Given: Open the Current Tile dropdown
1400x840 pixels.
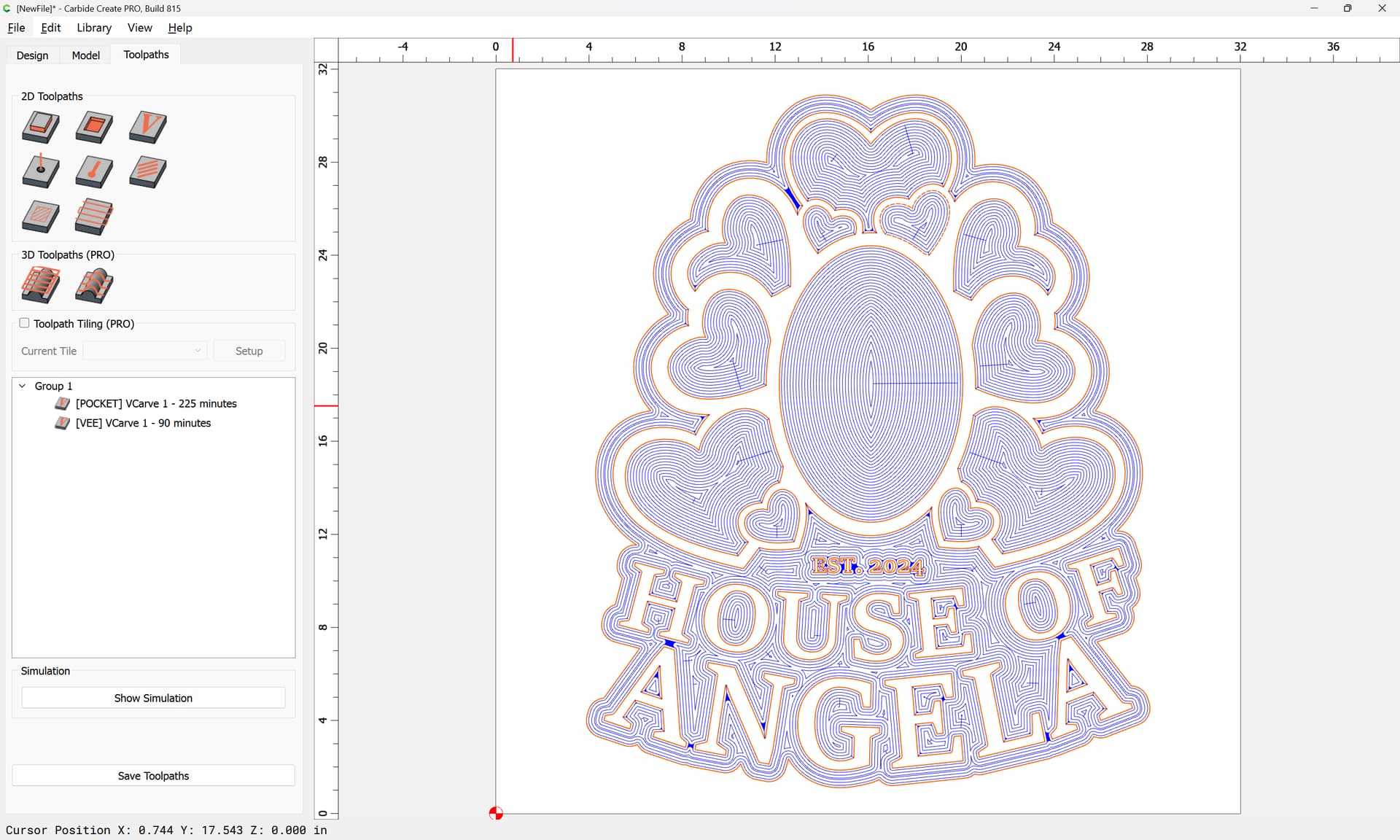Looking at the screenshot, I should click(x=145, y=351).
